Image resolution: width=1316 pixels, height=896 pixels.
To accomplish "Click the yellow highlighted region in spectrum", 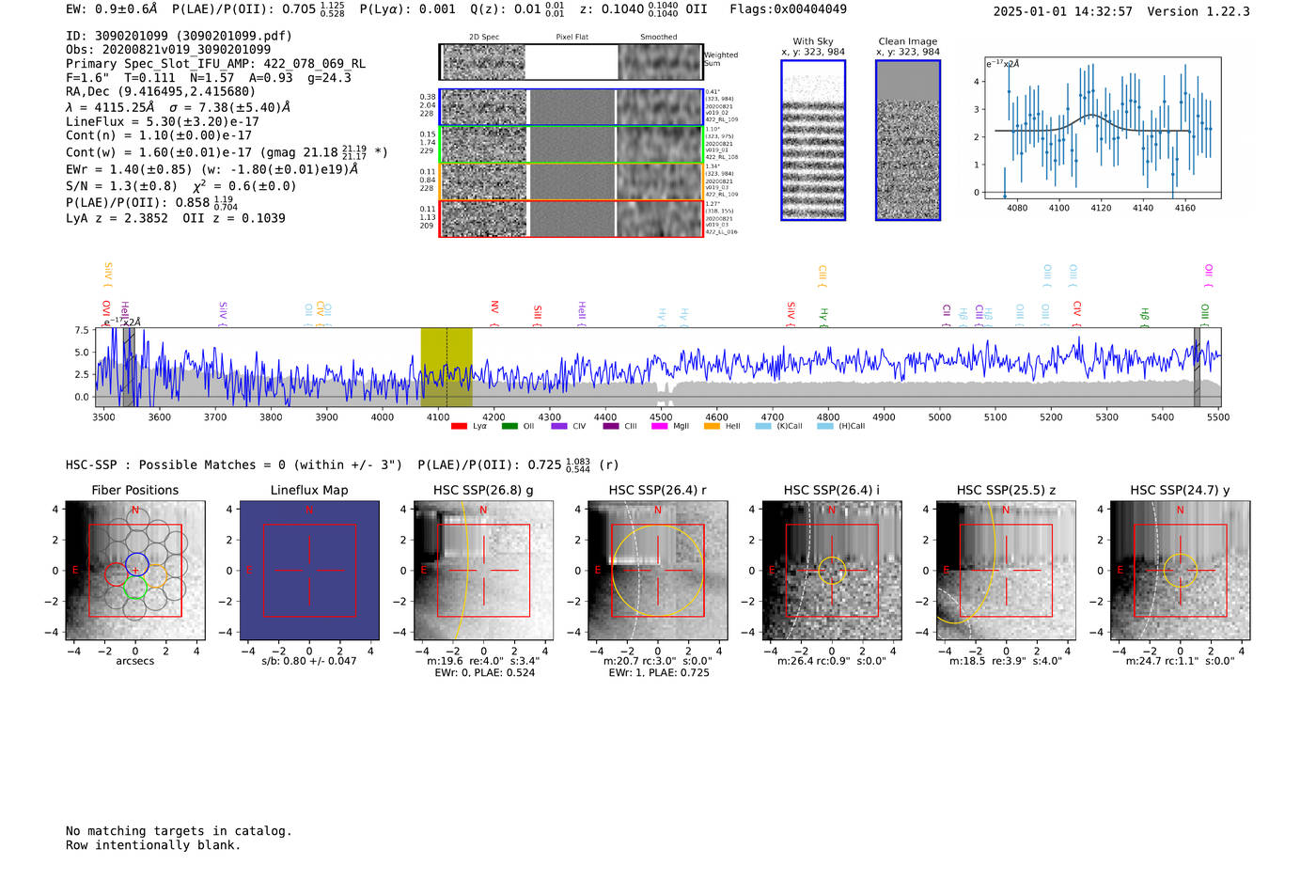I will (x=446, y=368).
